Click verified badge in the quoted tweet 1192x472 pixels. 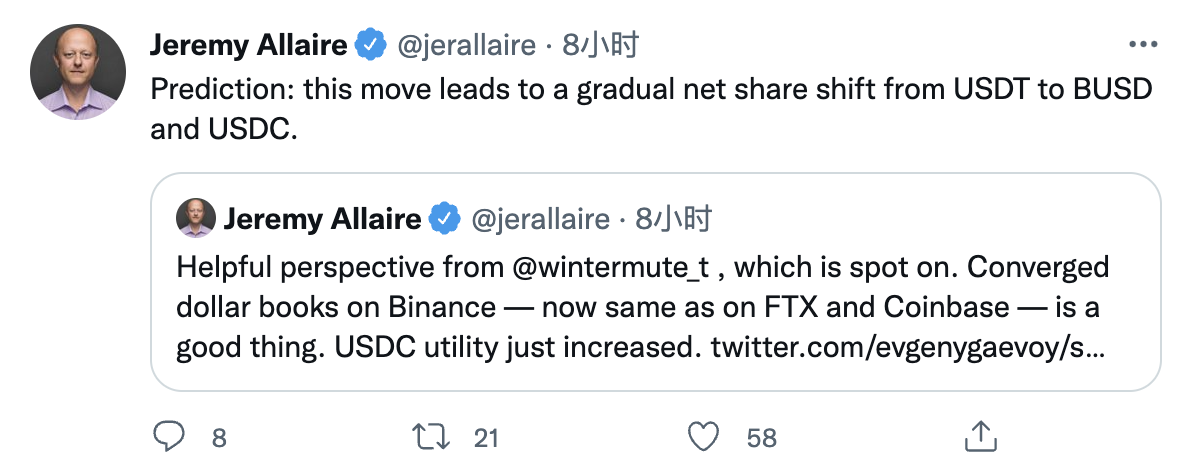[445, 219]
